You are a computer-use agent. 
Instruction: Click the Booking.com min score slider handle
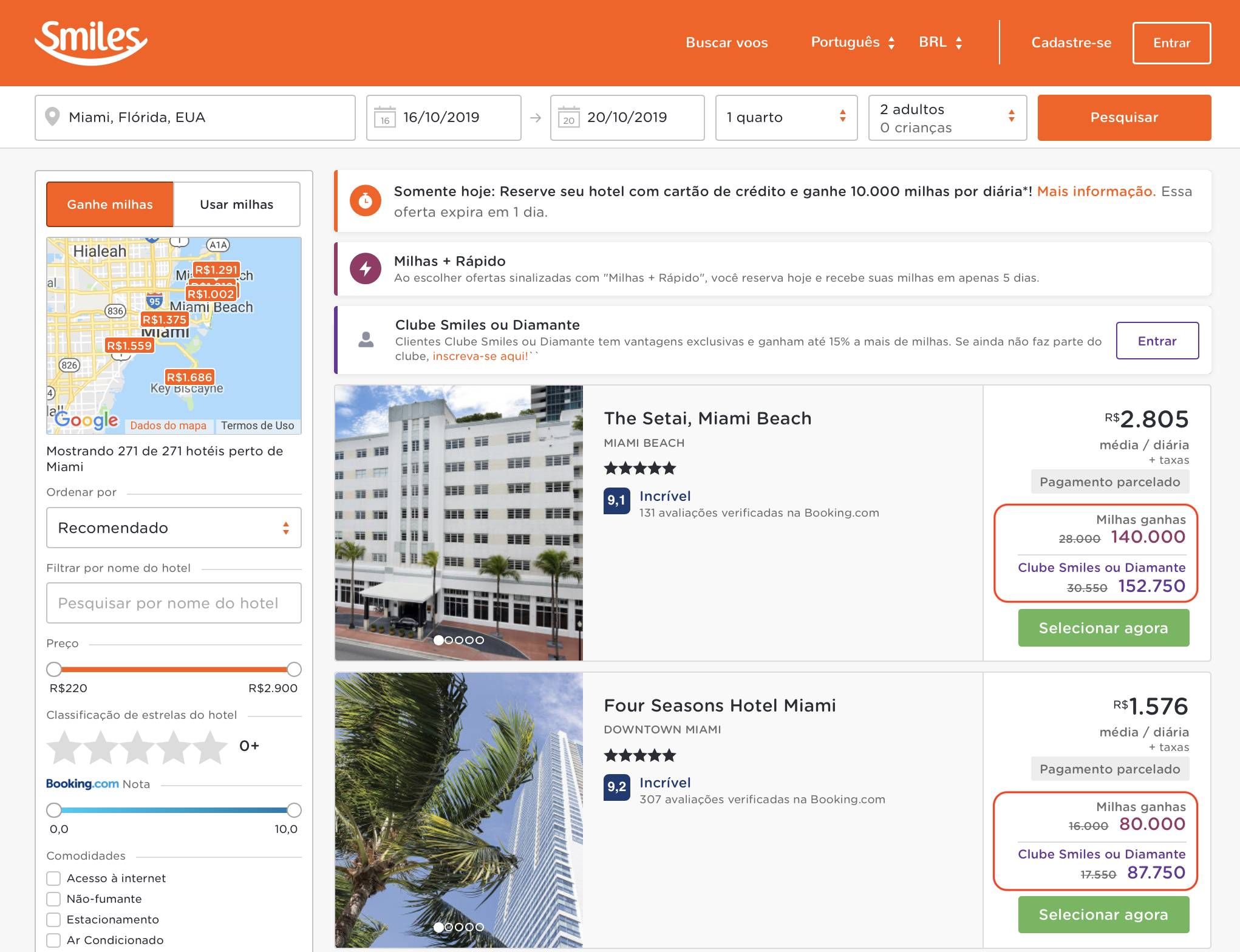pos(54,810)
